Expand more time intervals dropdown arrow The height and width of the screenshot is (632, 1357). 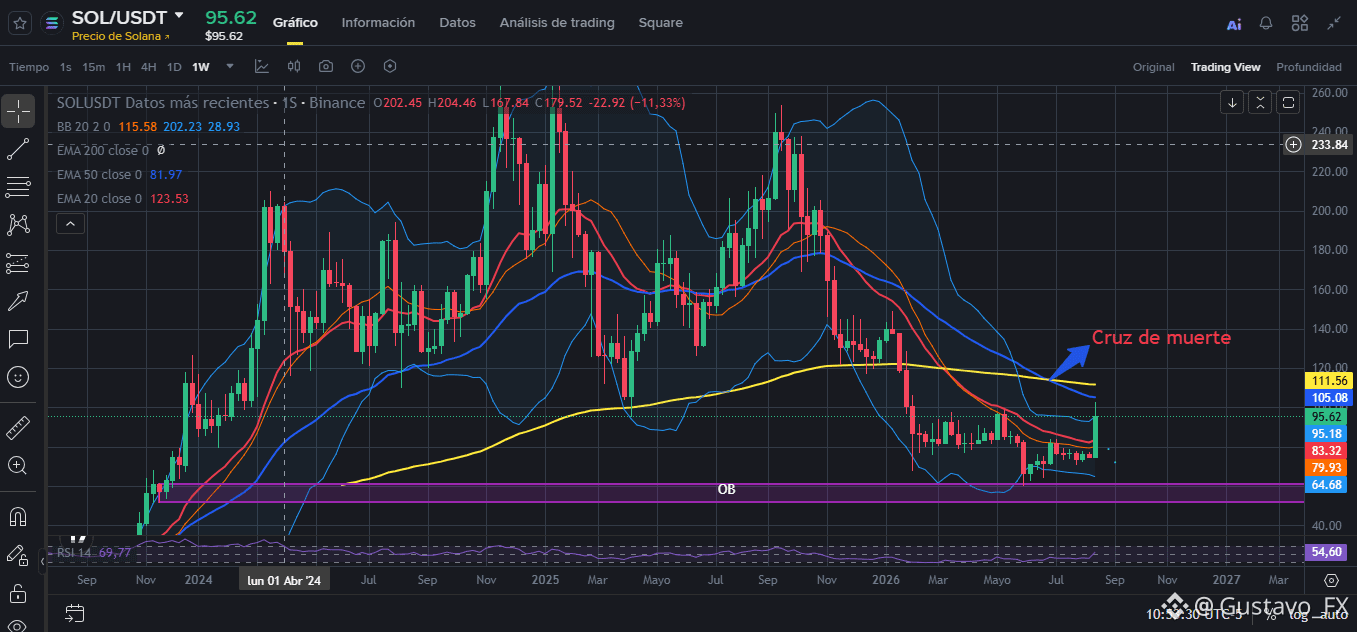click(230, 67)
